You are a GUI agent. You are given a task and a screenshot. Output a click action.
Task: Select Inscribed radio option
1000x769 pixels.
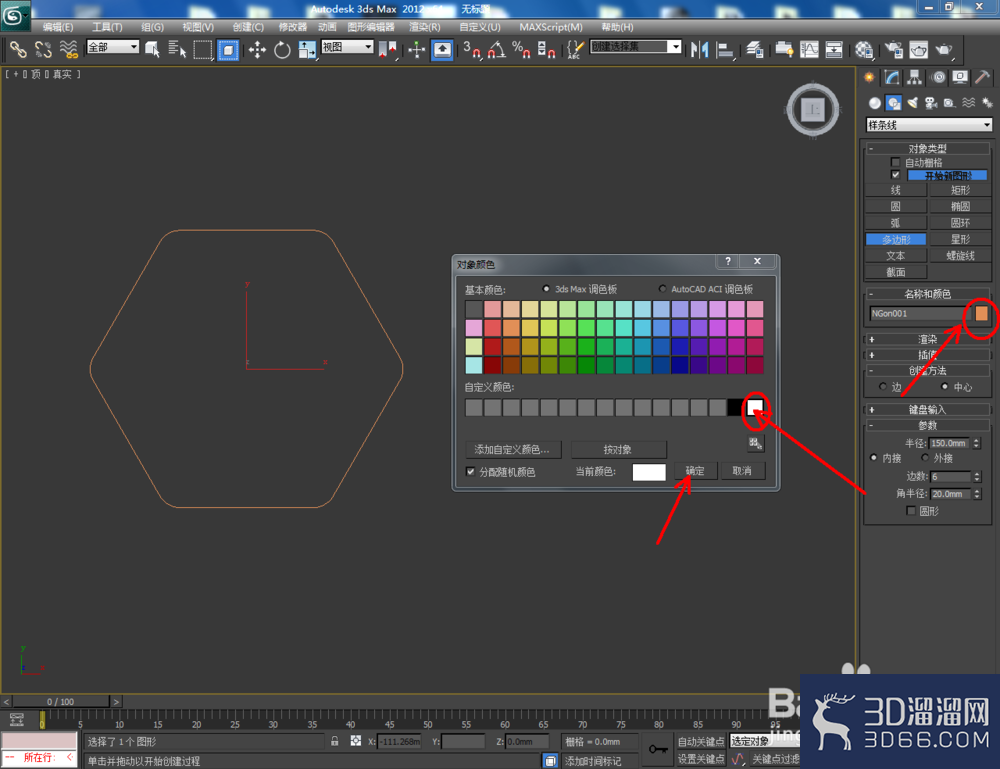(874, 458)
